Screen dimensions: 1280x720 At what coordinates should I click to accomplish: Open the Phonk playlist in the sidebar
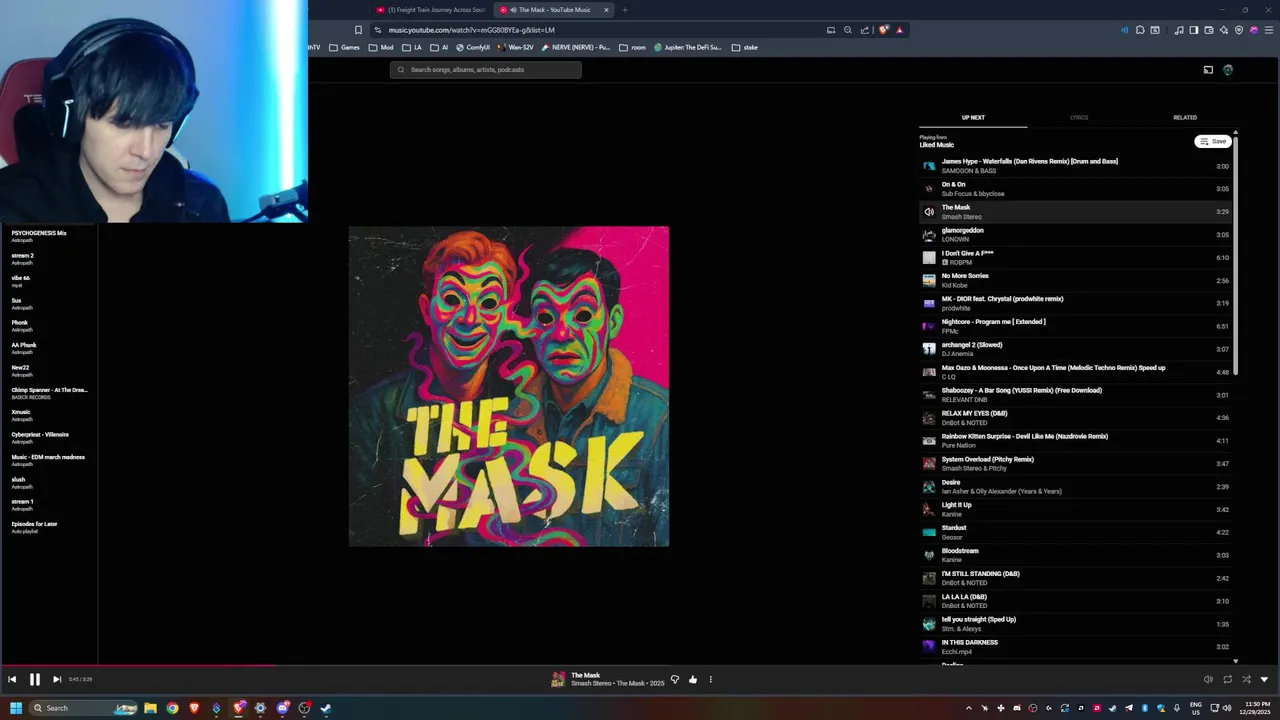coord(20,323)
